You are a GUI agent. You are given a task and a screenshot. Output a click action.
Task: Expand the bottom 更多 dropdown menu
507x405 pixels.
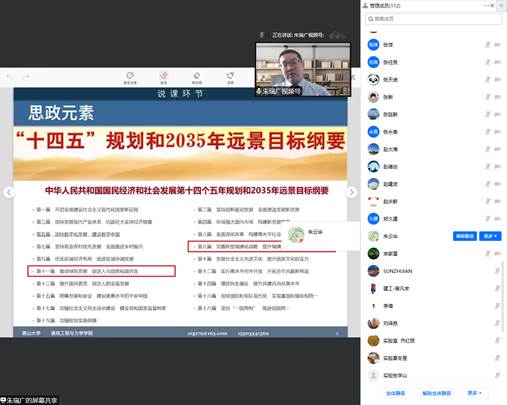(474, 393)
